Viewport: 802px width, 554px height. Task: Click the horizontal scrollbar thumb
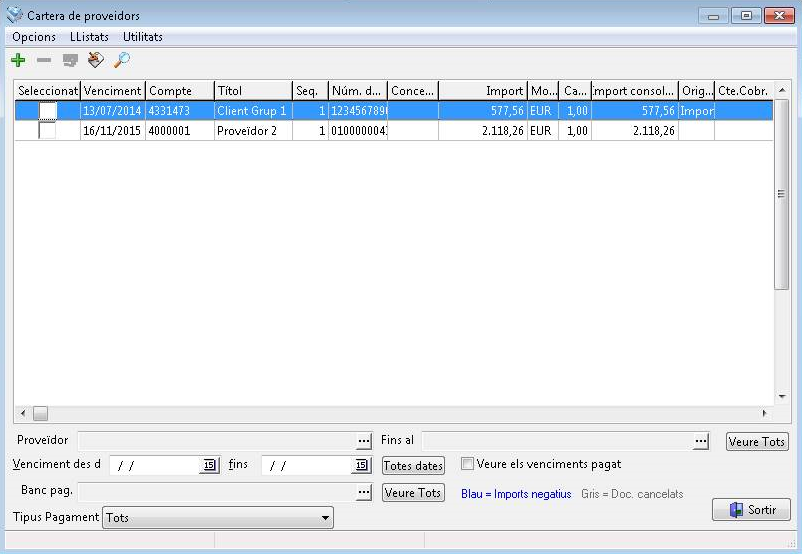pos(40,413)
